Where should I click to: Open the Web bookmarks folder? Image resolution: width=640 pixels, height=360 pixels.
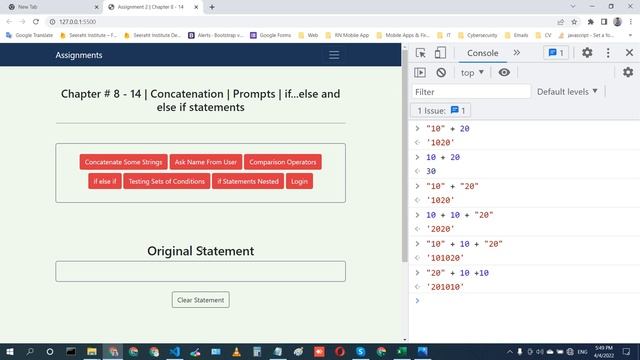[x=308, y=36]
